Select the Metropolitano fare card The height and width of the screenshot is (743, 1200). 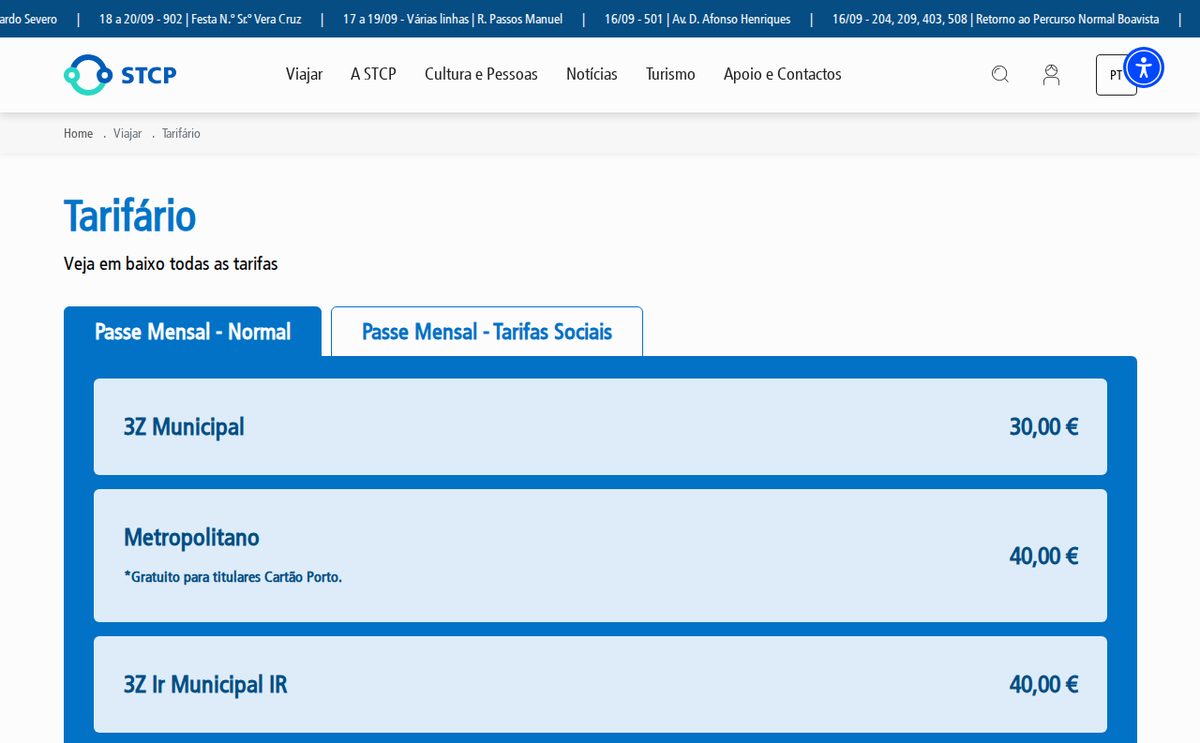point(600,556)
